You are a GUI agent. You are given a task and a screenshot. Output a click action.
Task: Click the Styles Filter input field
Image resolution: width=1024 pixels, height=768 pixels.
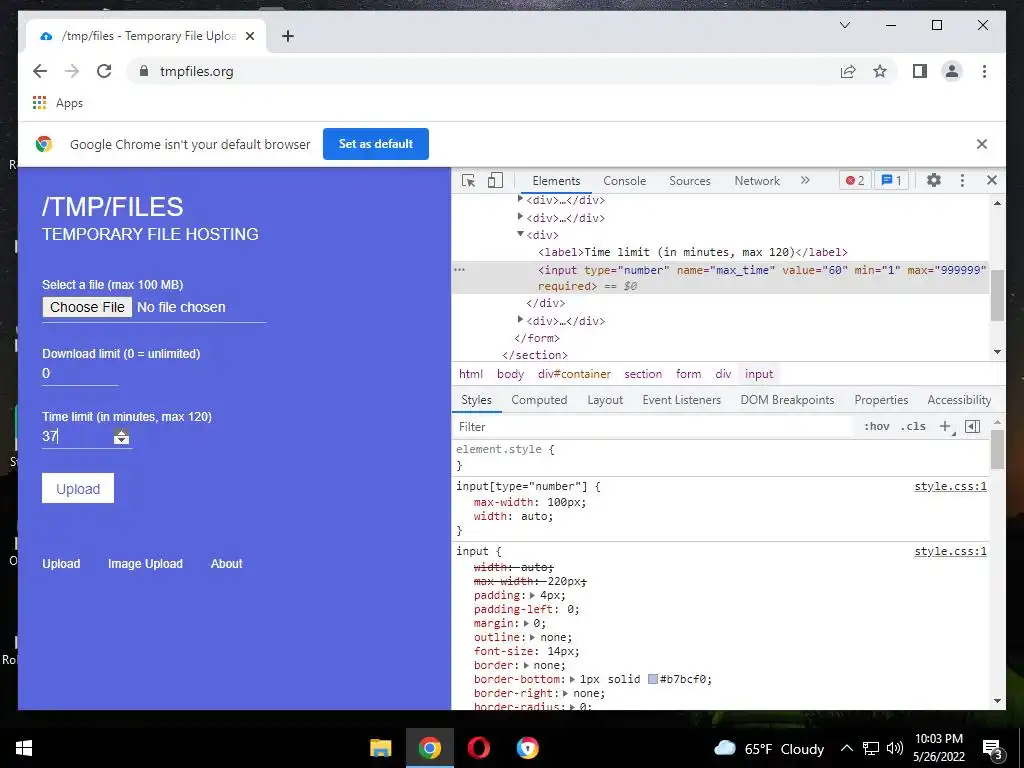[x=653, y=426]
